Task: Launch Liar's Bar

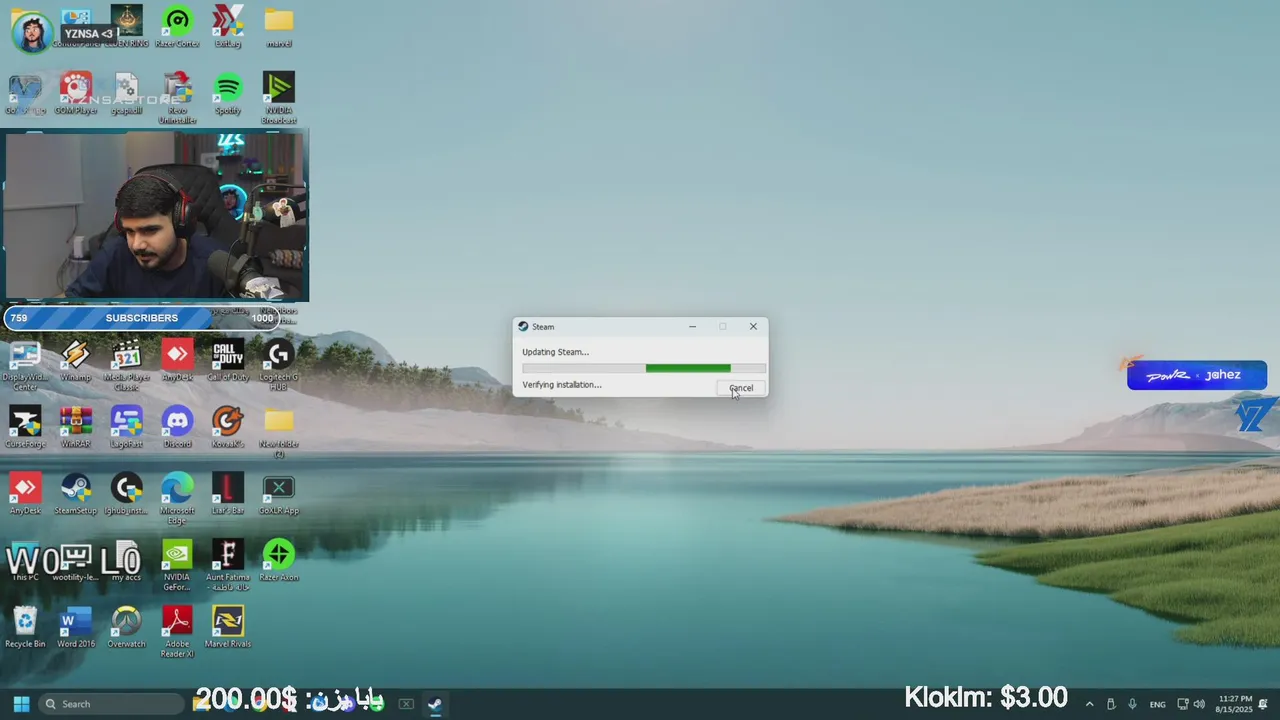Action: pos(228,494)
